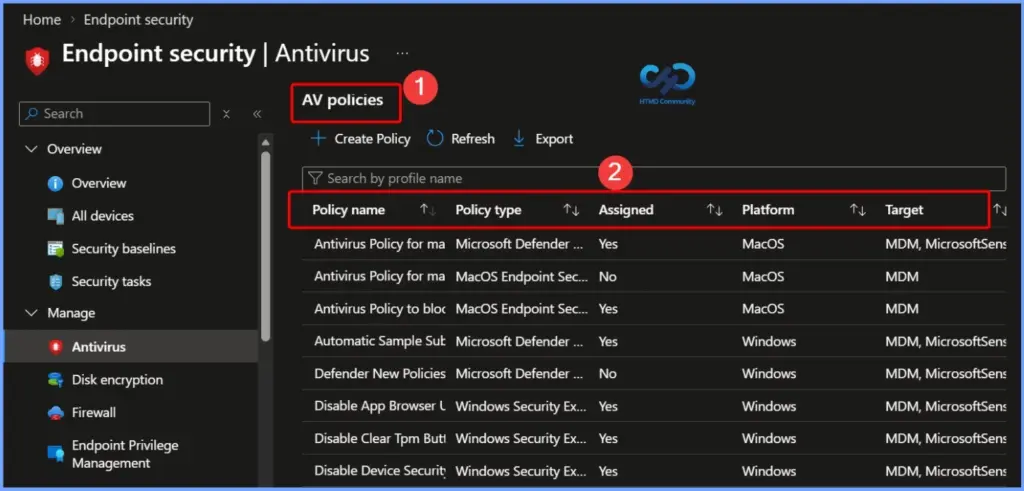Click Refresh button label
Image resolution: width=1024 pixels, height=491 pixels.
473,138
